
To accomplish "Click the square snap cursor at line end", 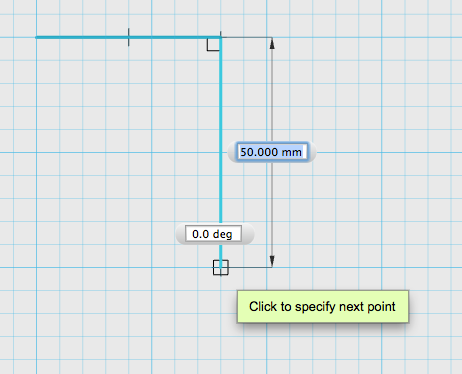I will [x=221, y=267].
